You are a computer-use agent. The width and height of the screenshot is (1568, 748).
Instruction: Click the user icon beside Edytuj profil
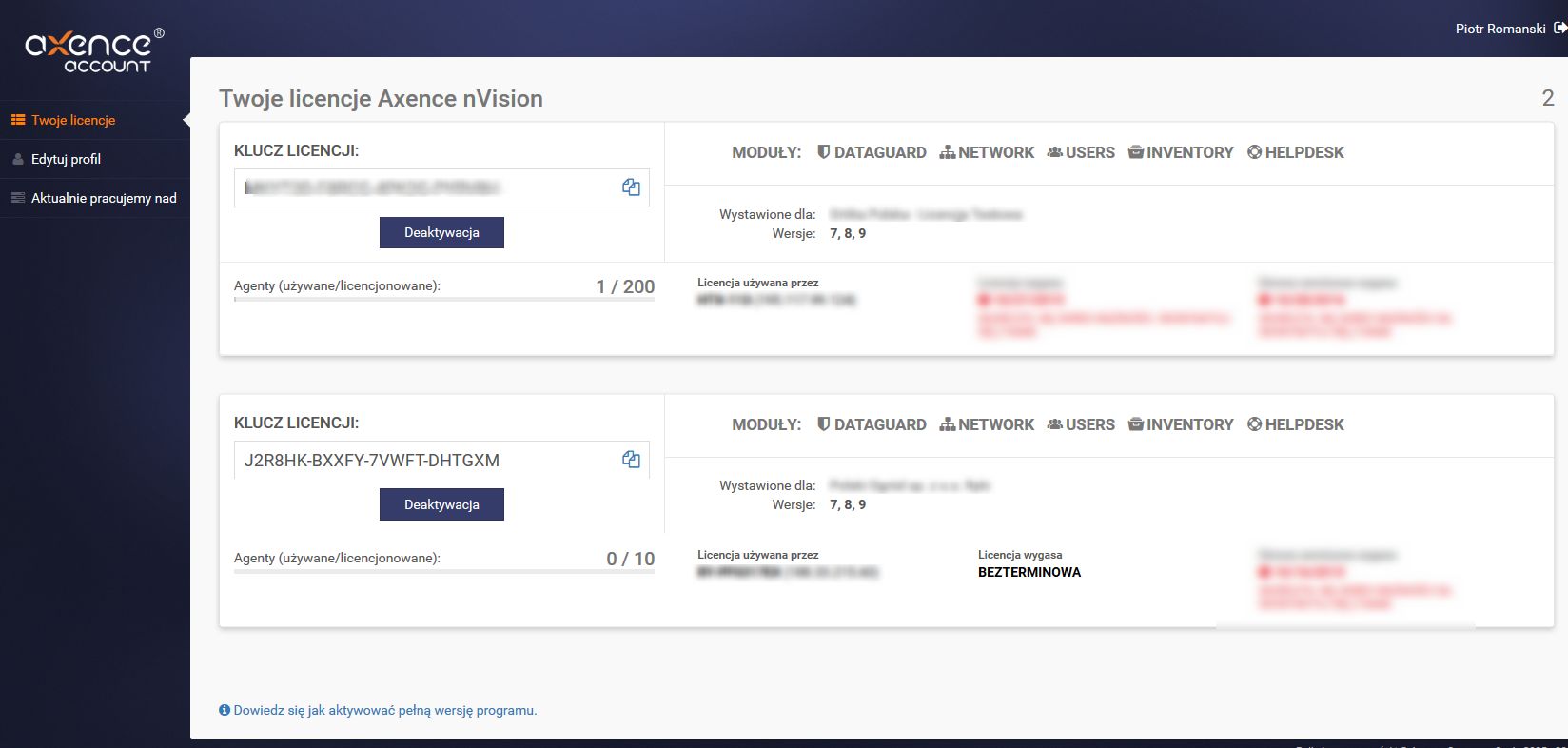click(x=18, y=159)
